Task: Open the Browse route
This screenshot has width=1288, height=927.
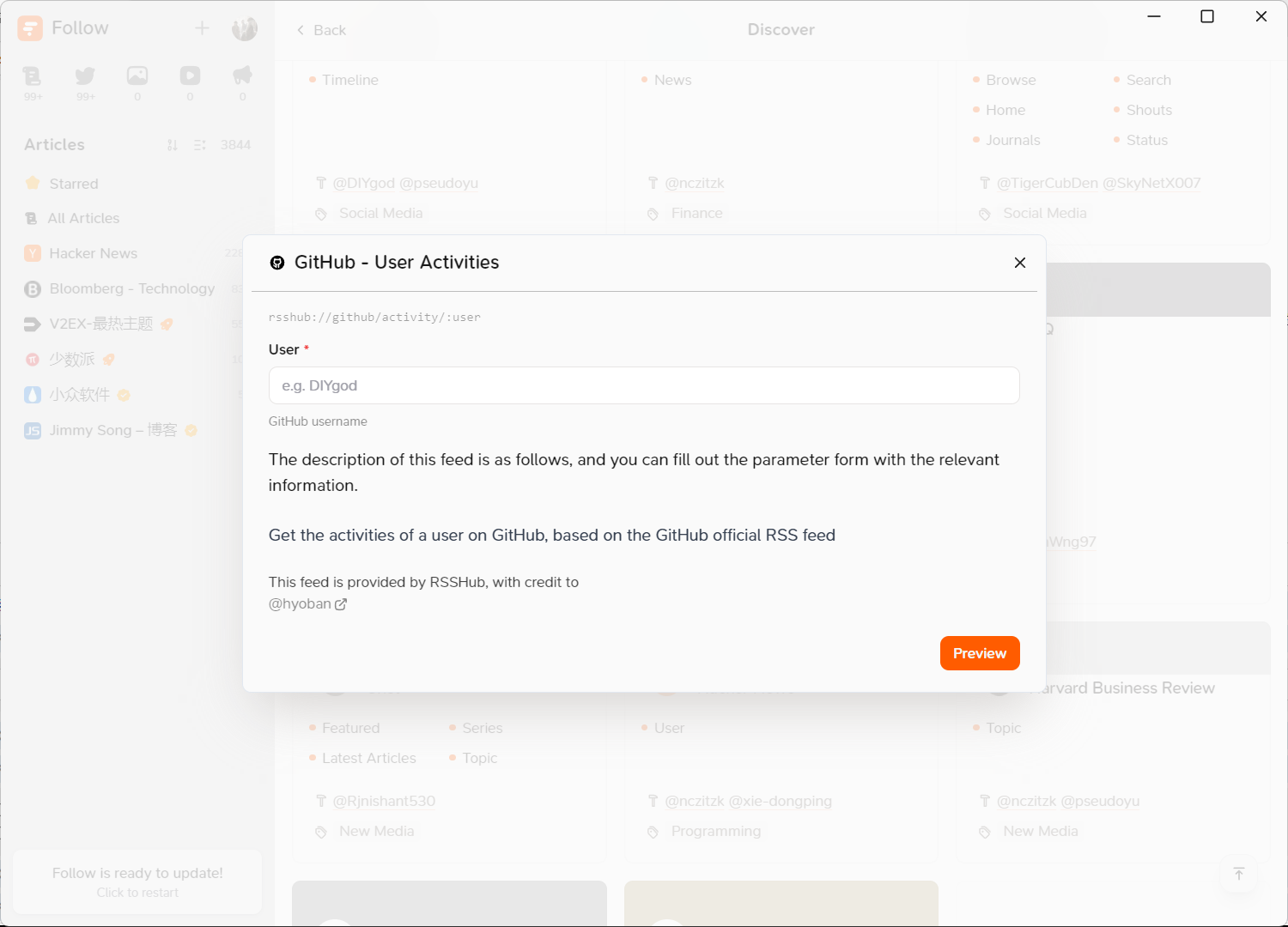Action: [x=1011, y=80]
